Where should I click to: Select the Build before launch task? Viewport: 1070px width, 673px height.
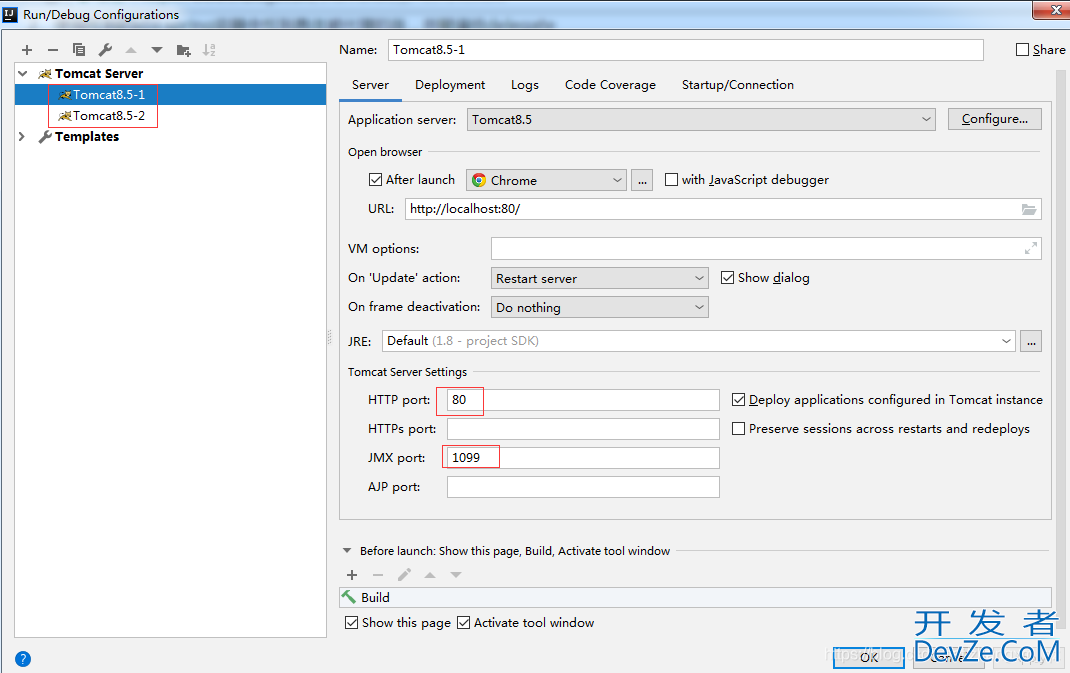695,597
